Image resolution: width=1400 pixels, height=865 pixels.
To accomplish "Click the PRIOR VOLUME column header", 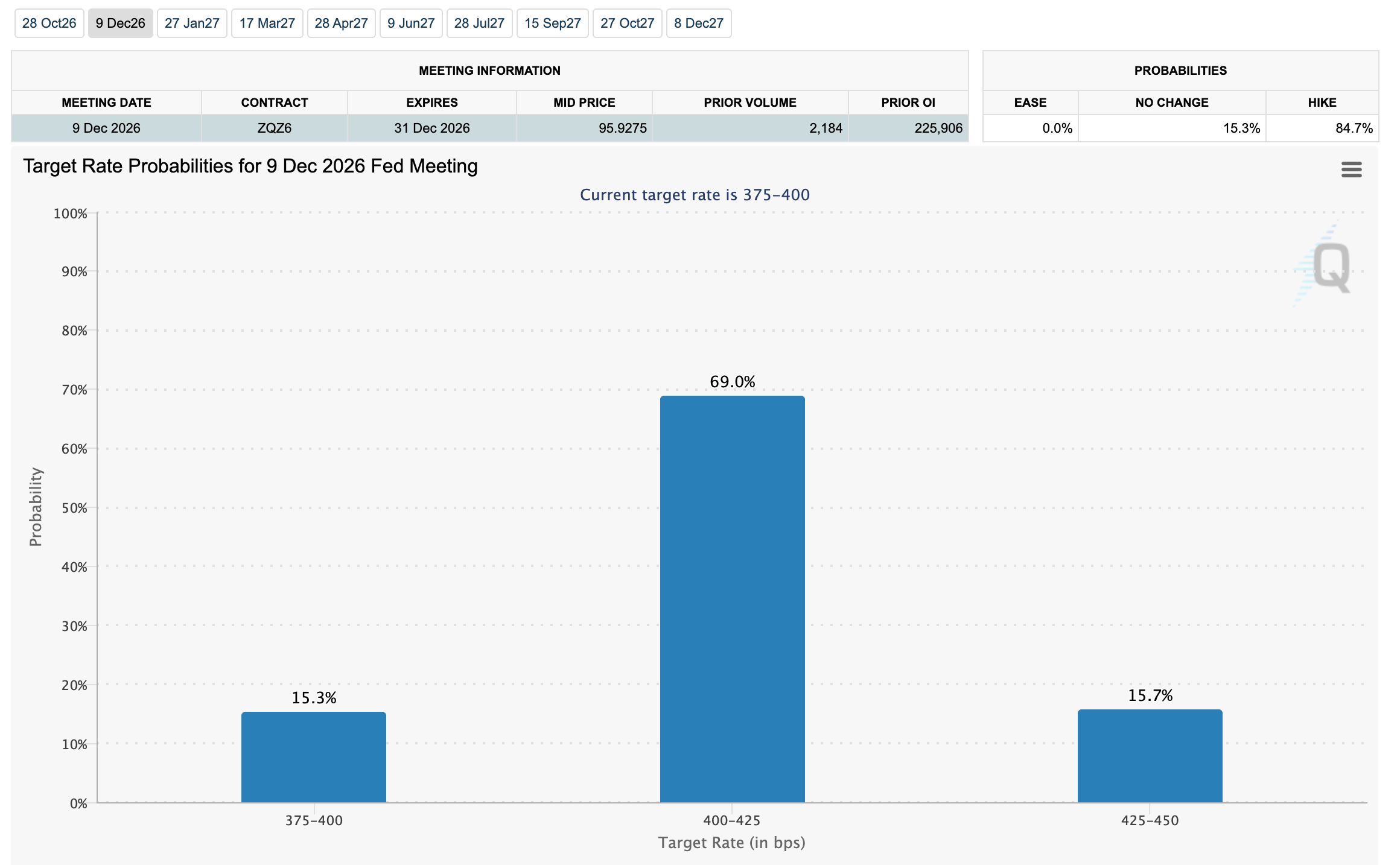I will click(x=750, y=103).
